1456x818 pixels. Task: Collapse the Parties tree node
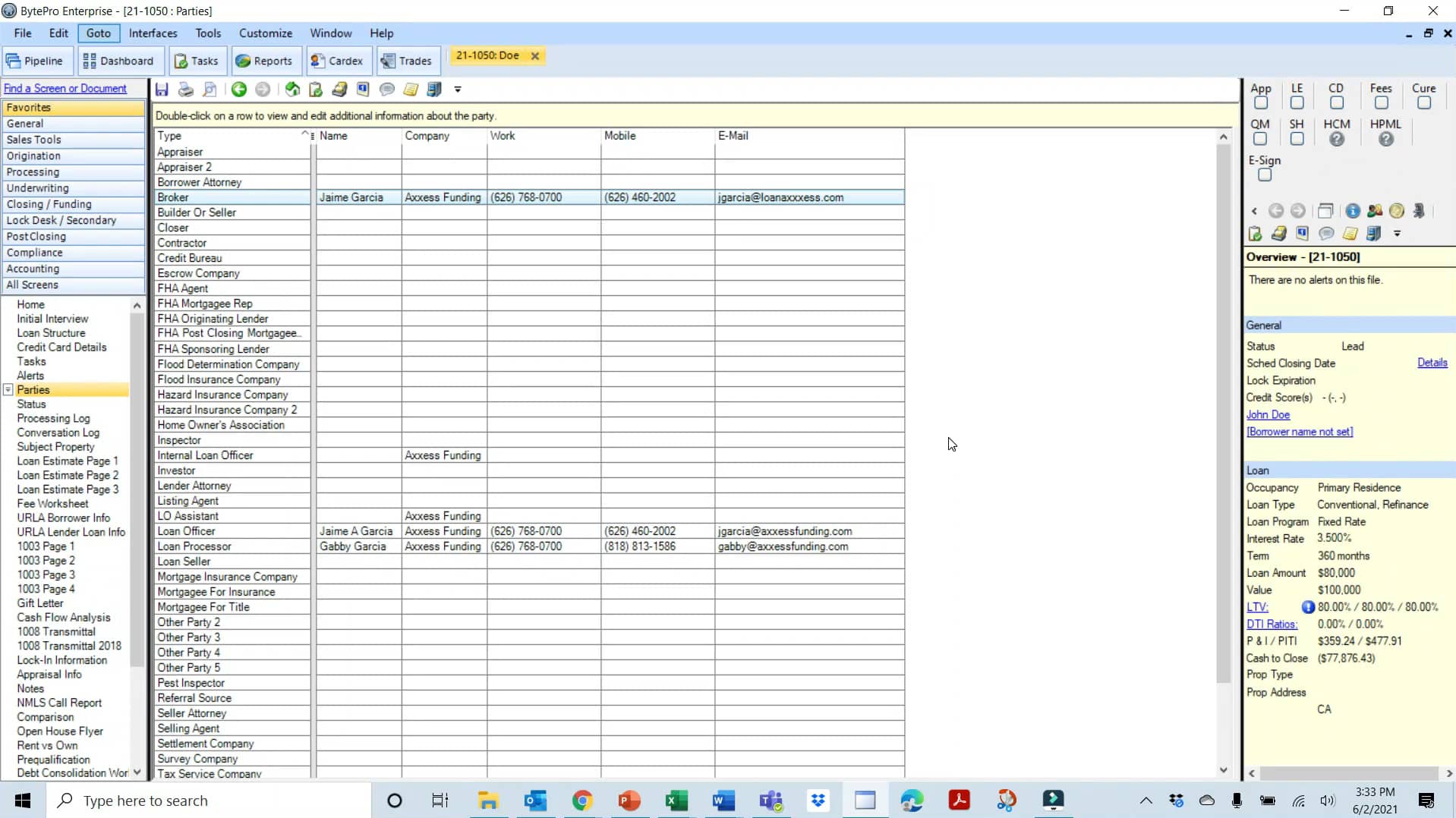pos(8,390)
